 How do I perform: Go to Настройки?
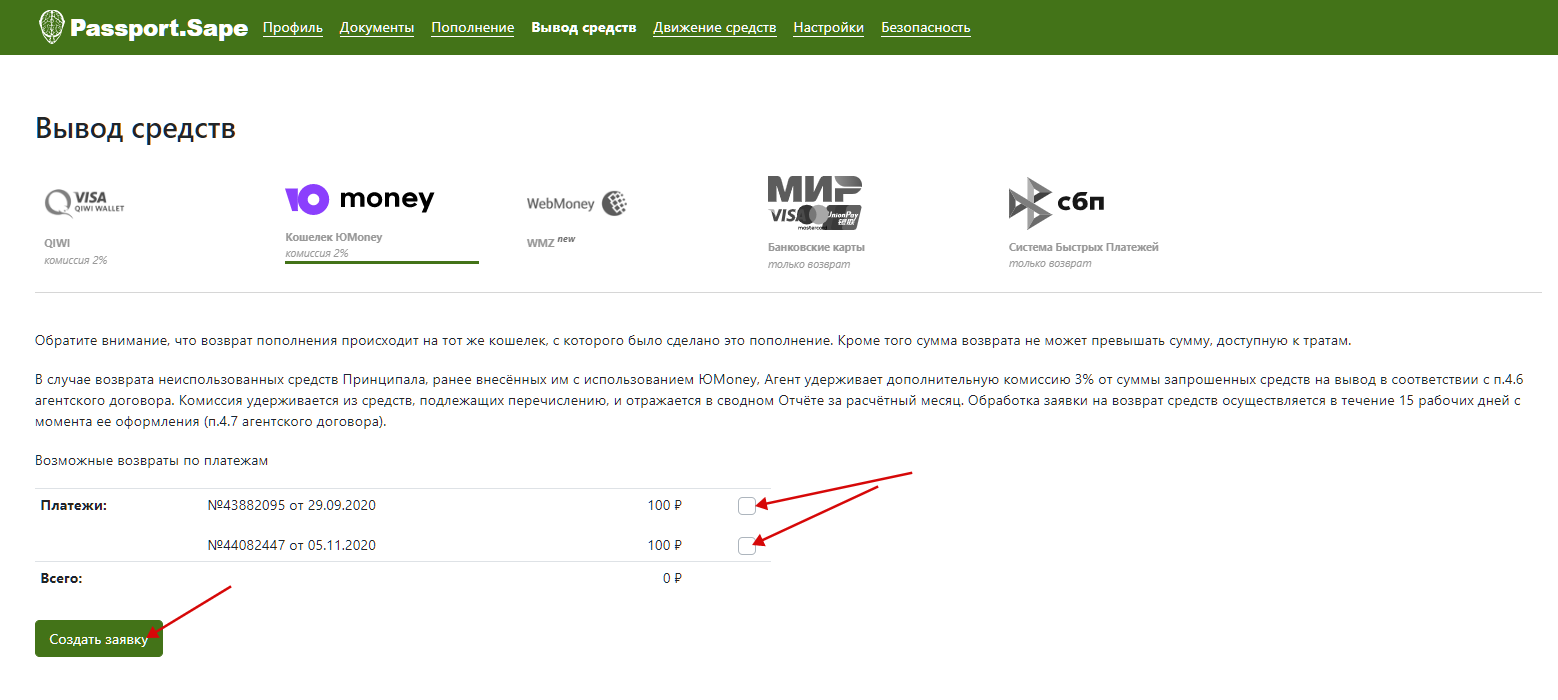pyautogui.click(x=829, y=28)
